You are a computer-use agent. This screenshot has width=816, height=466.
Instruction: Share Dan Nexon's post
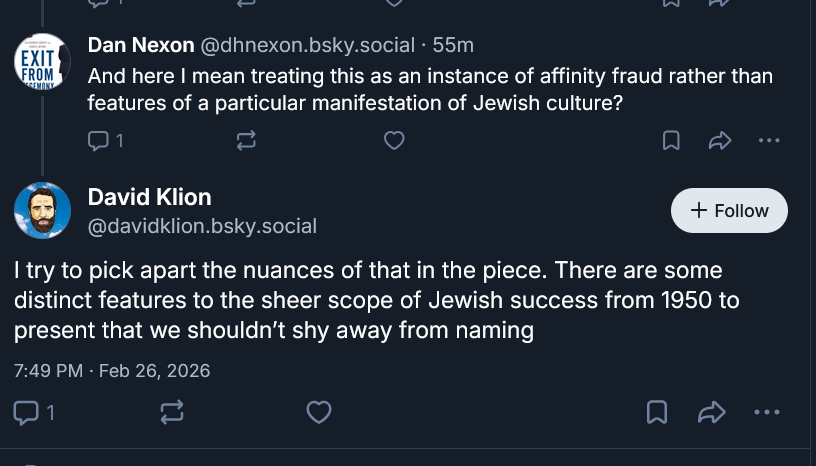[720, 141]
